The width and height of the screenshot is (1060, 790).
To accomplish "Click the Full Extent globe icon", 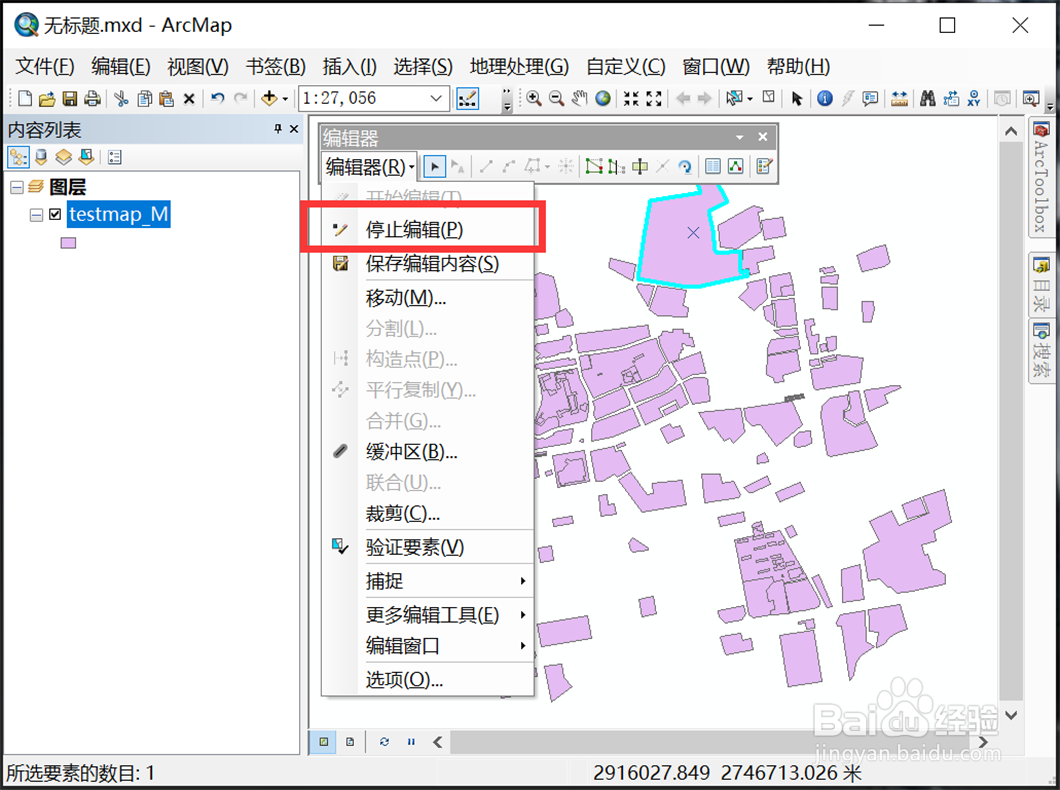I will point(602,99).
